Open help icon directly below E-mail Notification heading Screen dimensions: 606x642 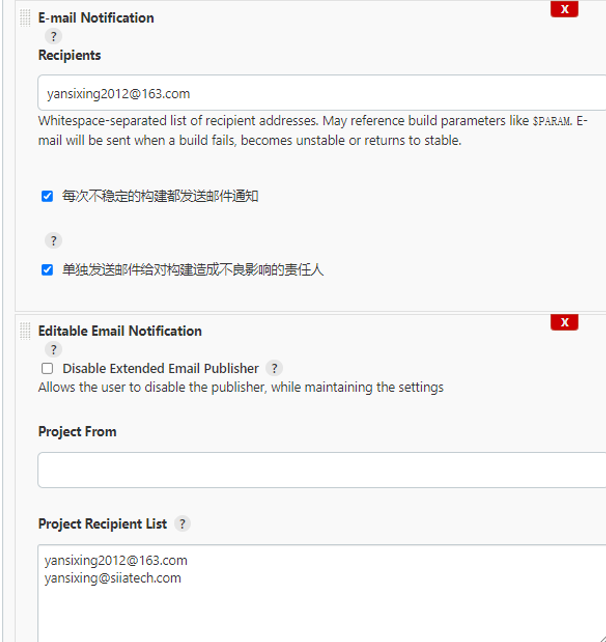click(54, 36)
